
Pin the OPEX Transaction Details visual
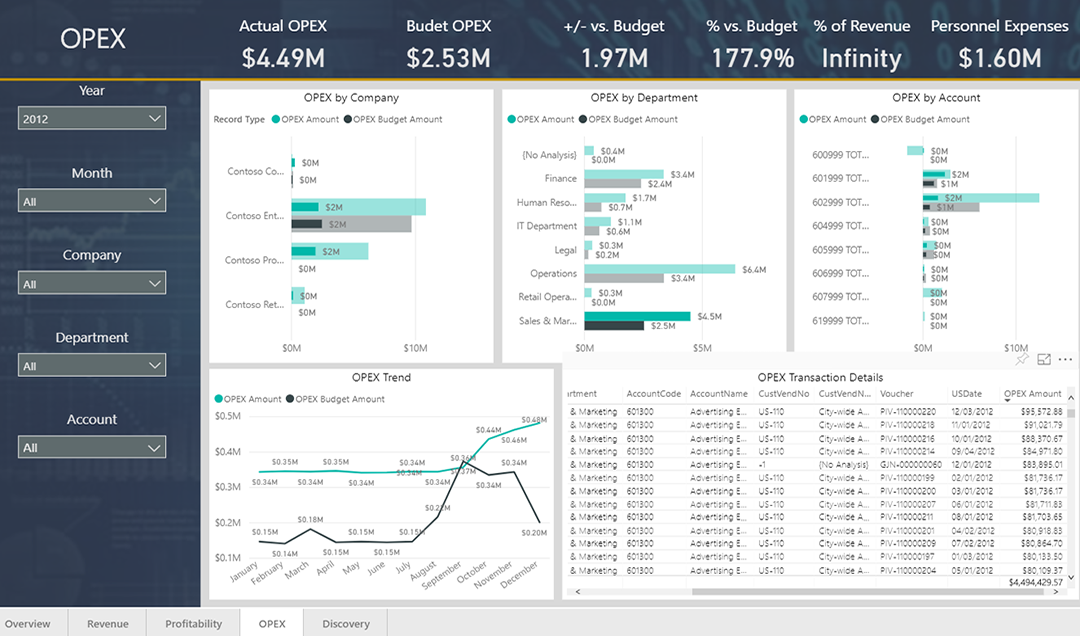[x=1022, y=359]
